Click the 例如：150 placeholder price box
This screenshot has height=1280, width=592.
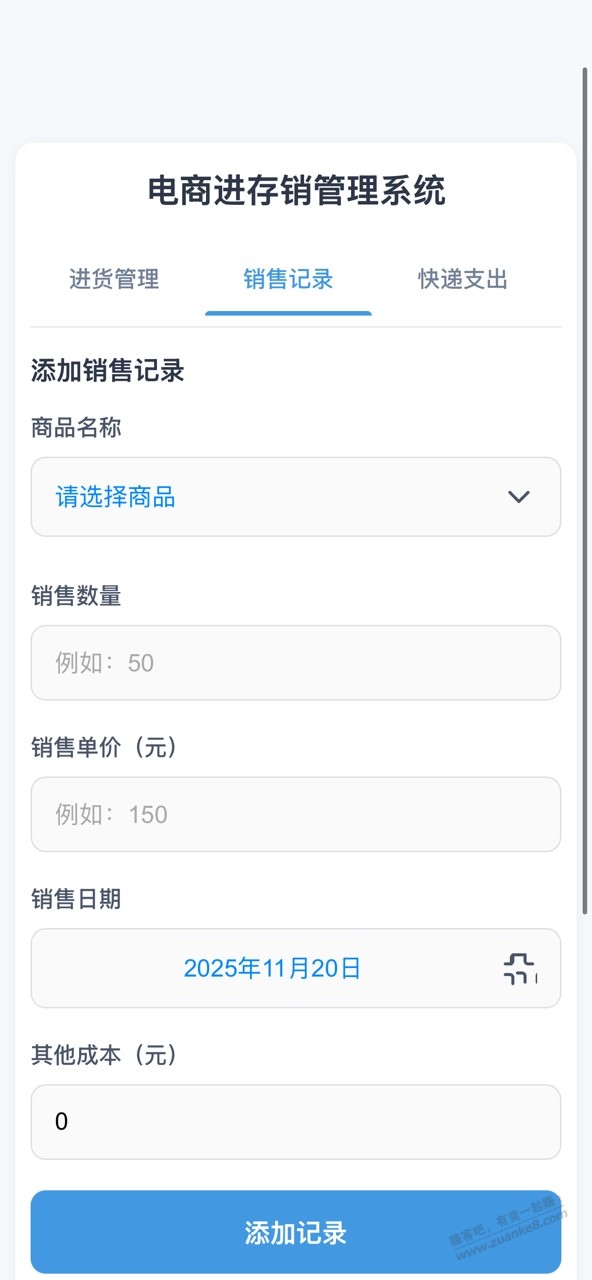pos(296,815)
